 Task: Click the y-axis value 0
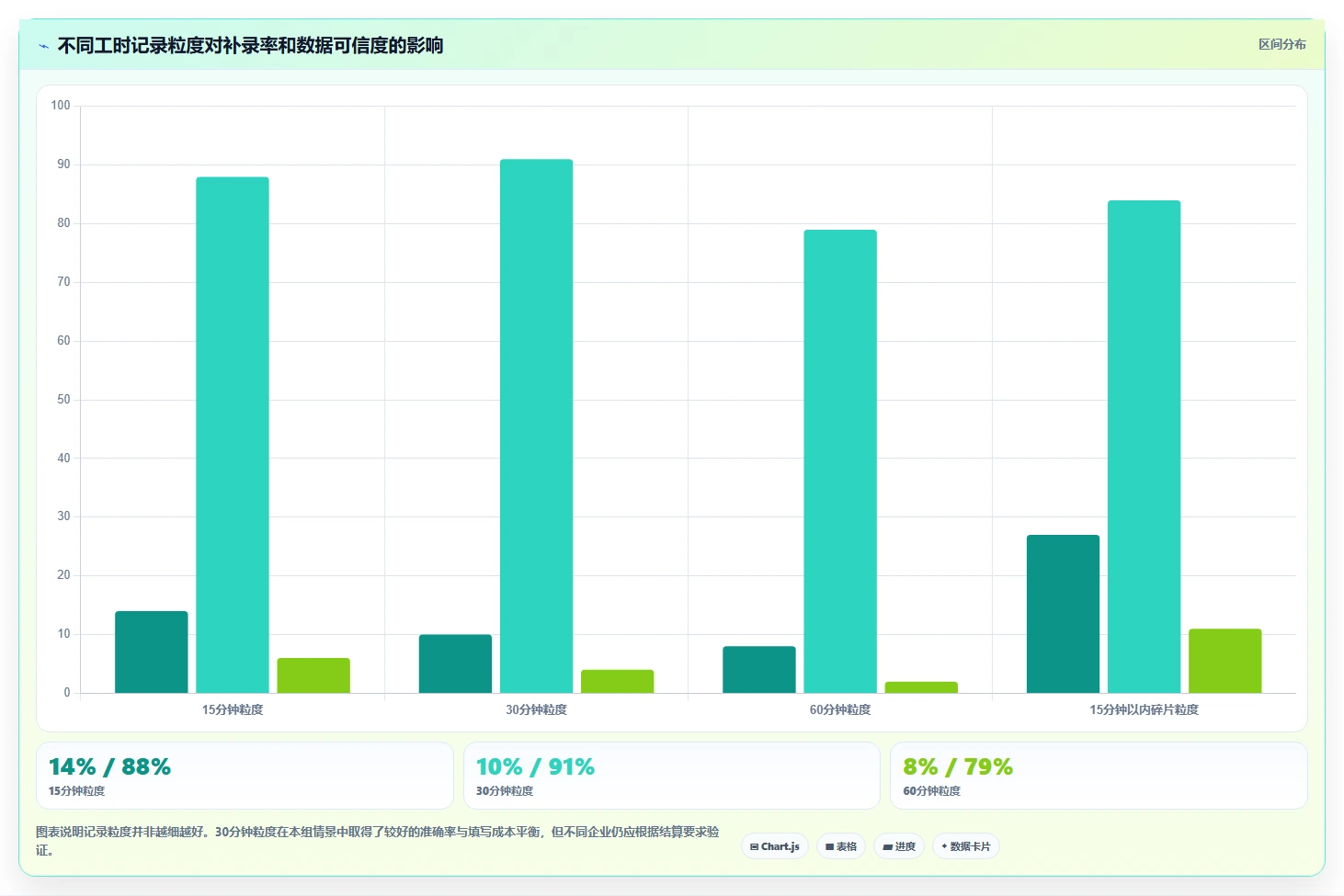pyautogui.click(x=66, y=693)
